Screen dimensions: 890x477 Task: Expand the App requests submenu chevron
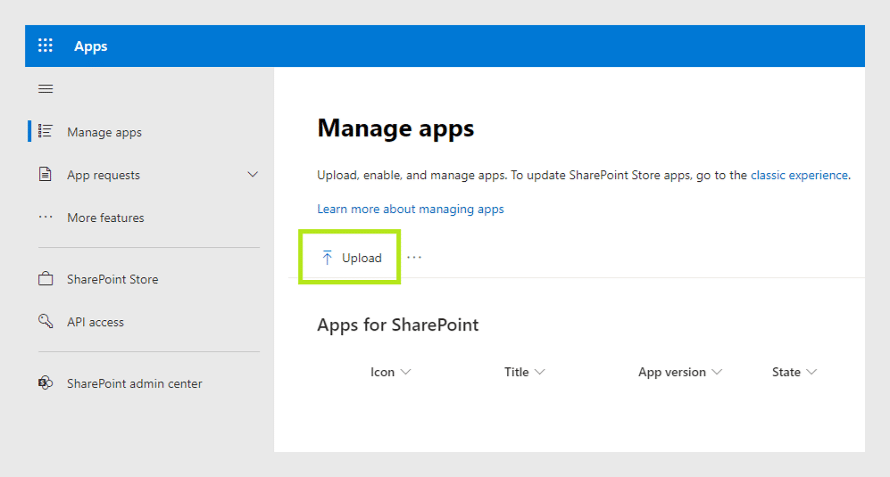pos(253,174)
